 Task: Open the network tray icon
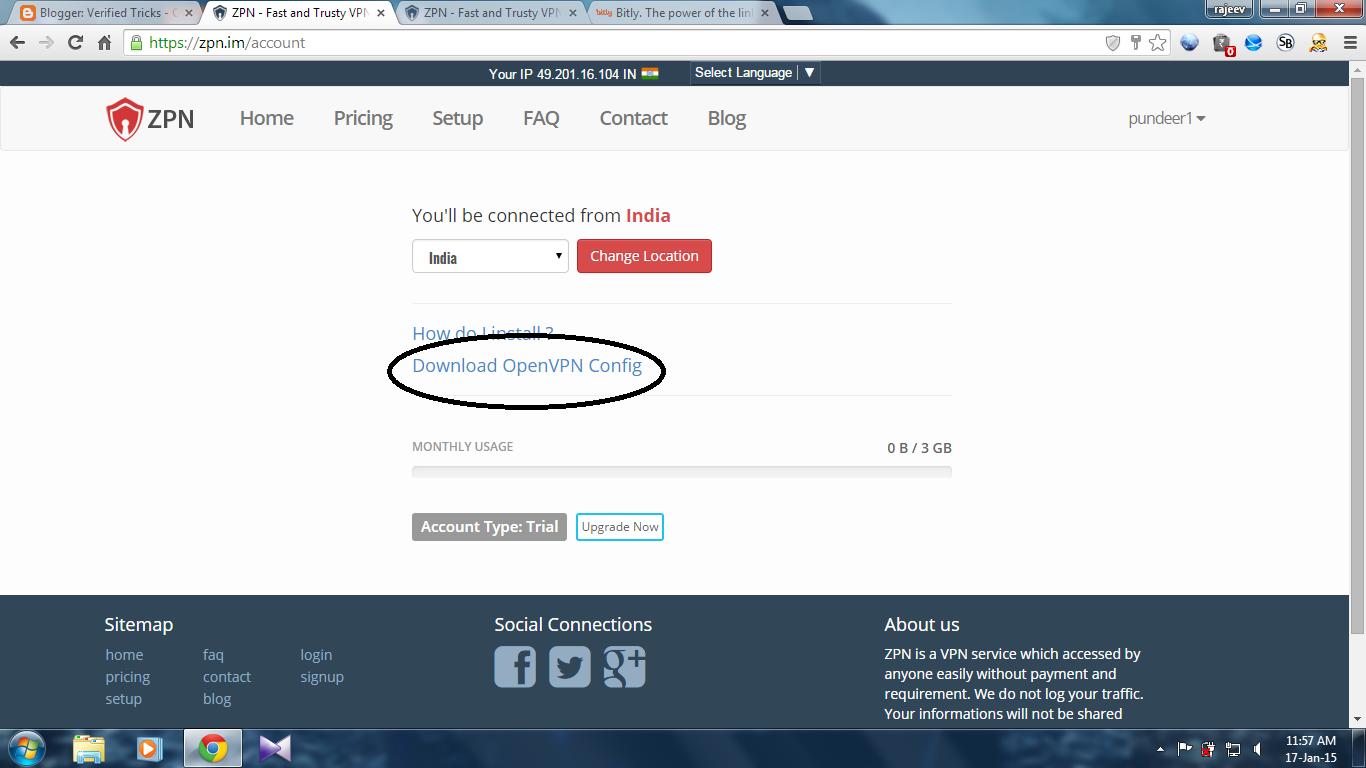coord(1234,749)
